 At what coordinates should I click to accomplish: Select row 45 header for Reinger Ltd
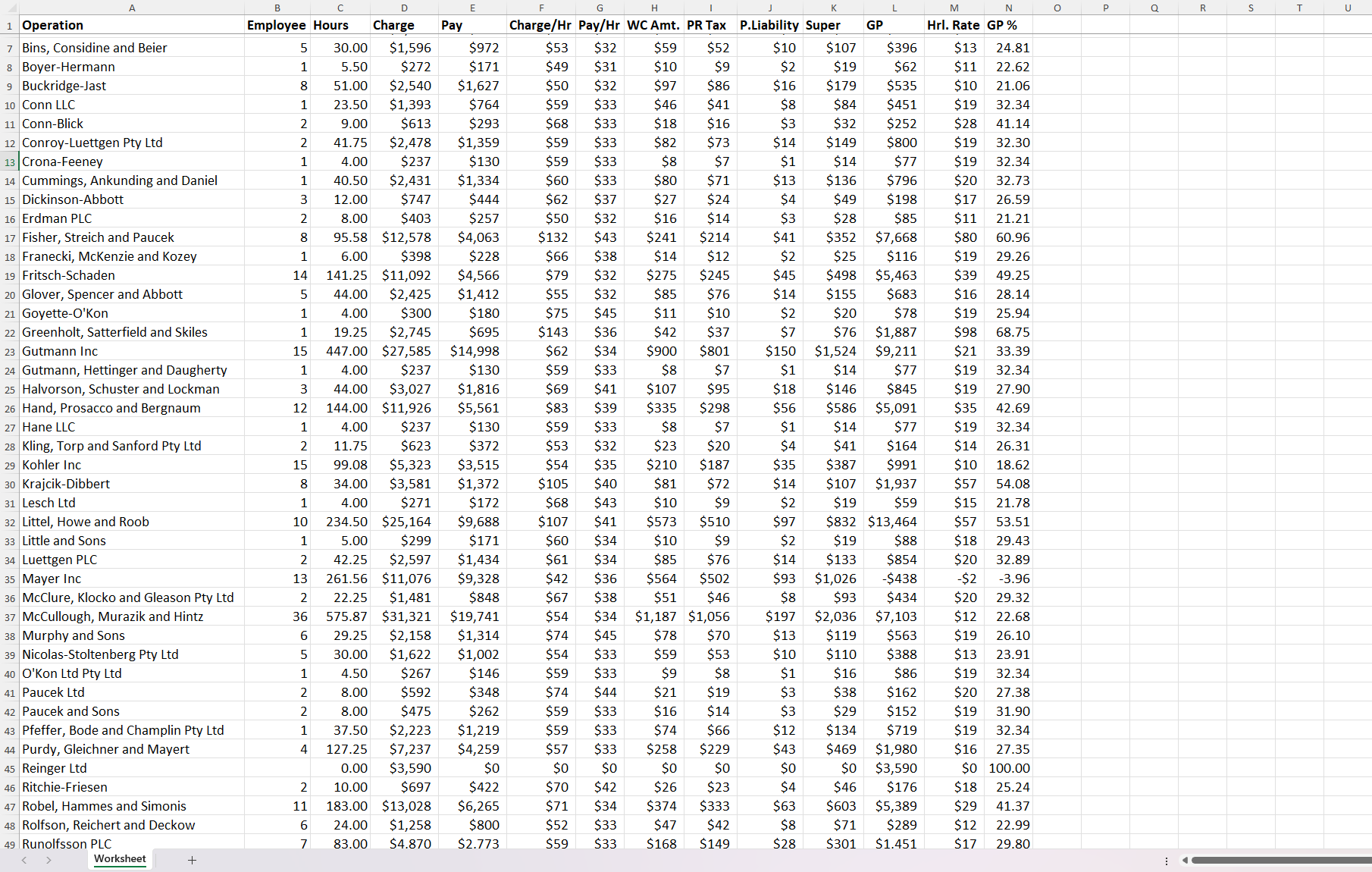[10, 769]
